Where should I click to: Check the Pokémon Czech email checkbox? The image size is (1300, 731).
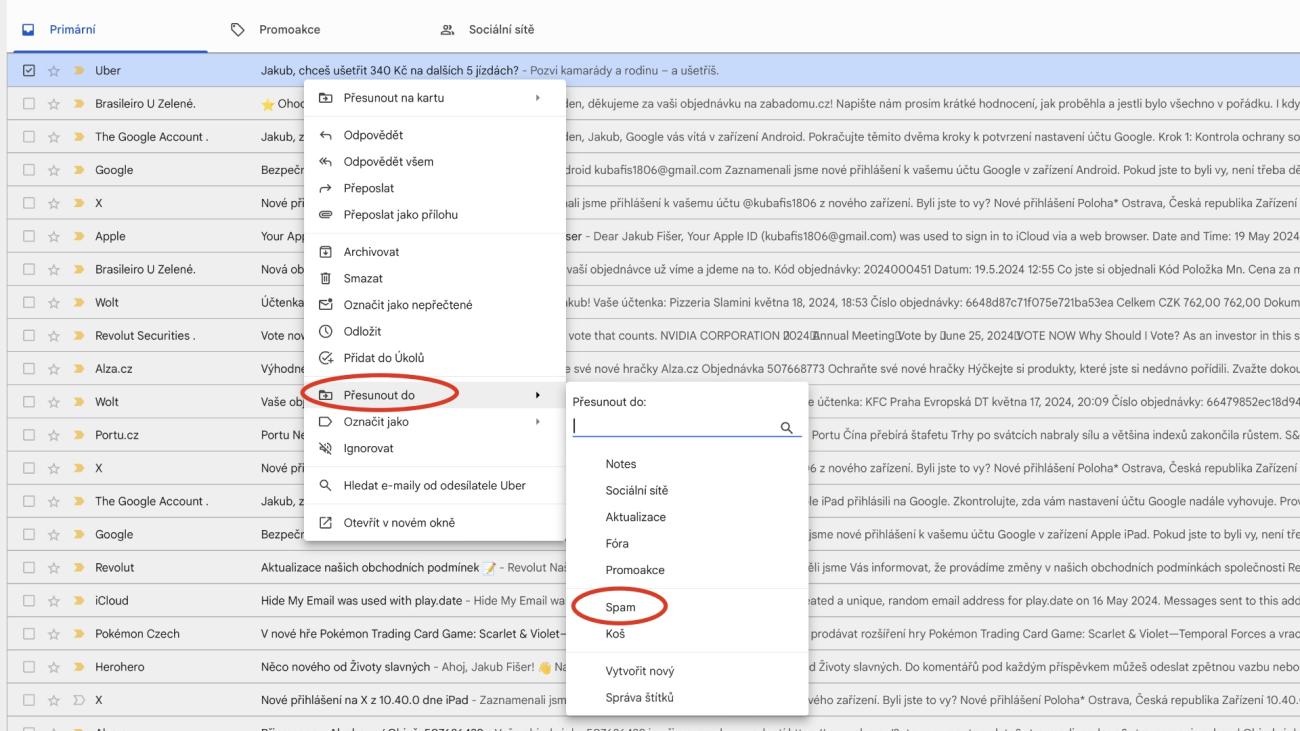click(28, 634)
